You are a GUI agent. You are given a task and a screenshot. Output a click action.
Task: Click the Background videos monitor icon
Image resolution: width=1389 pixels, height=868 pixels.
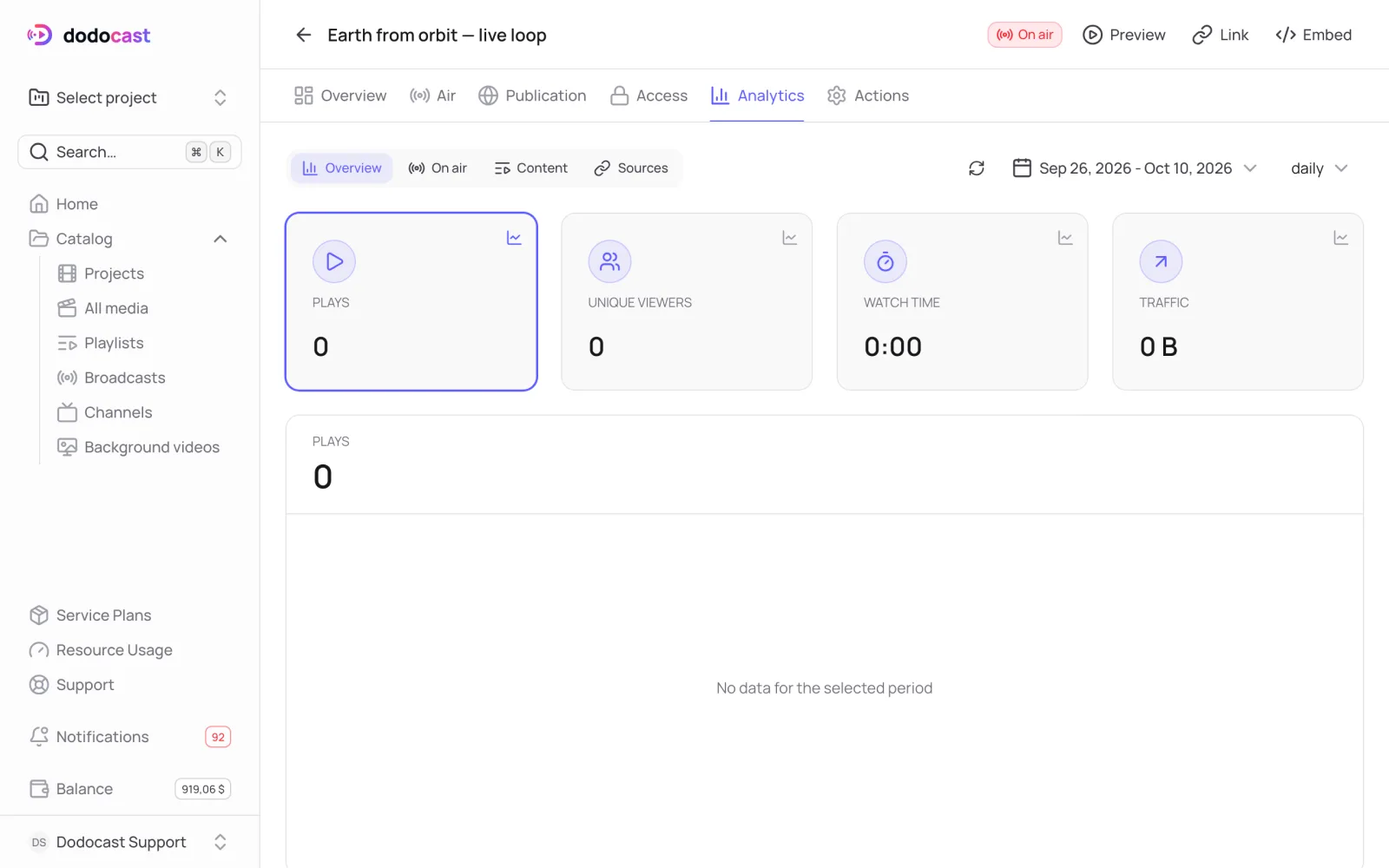tap(67, 447)
